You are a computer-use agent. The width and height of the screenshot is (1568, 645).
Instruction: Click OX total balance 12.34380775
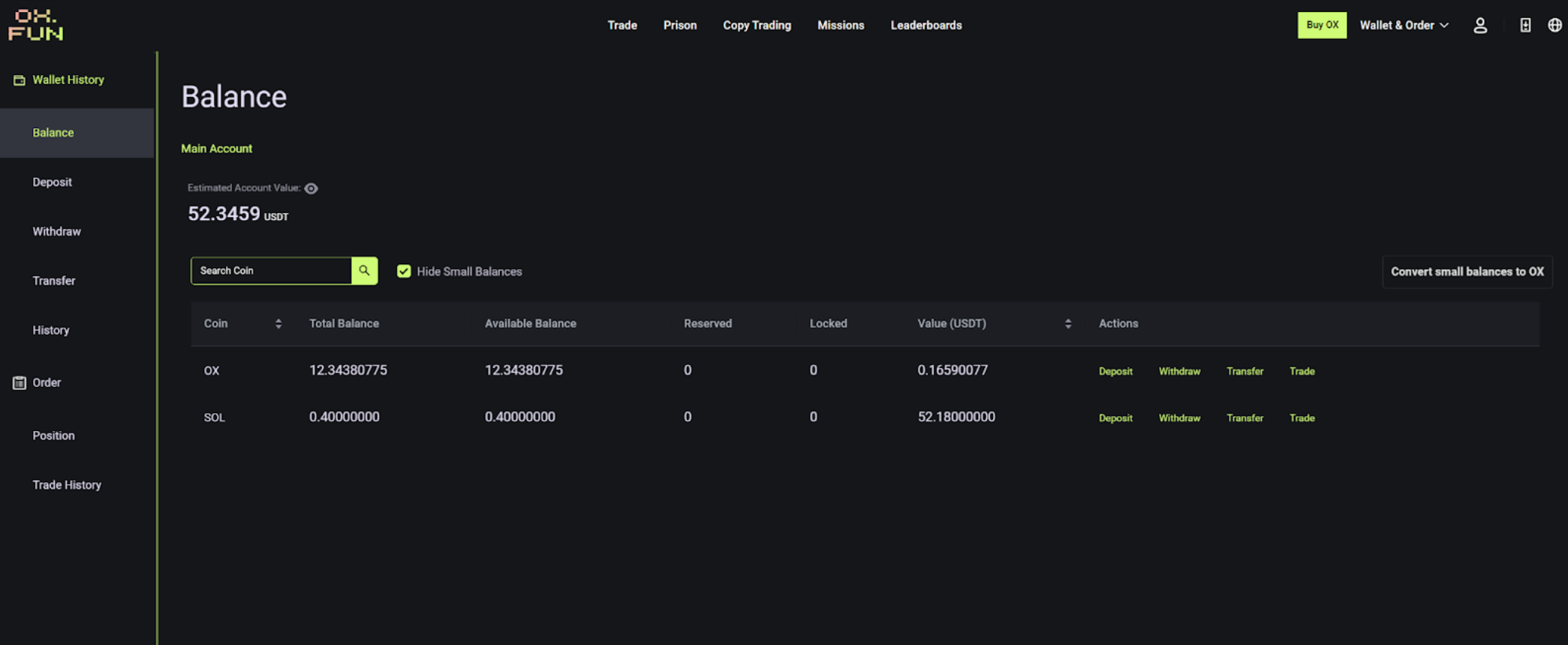[x=348, y=370]
